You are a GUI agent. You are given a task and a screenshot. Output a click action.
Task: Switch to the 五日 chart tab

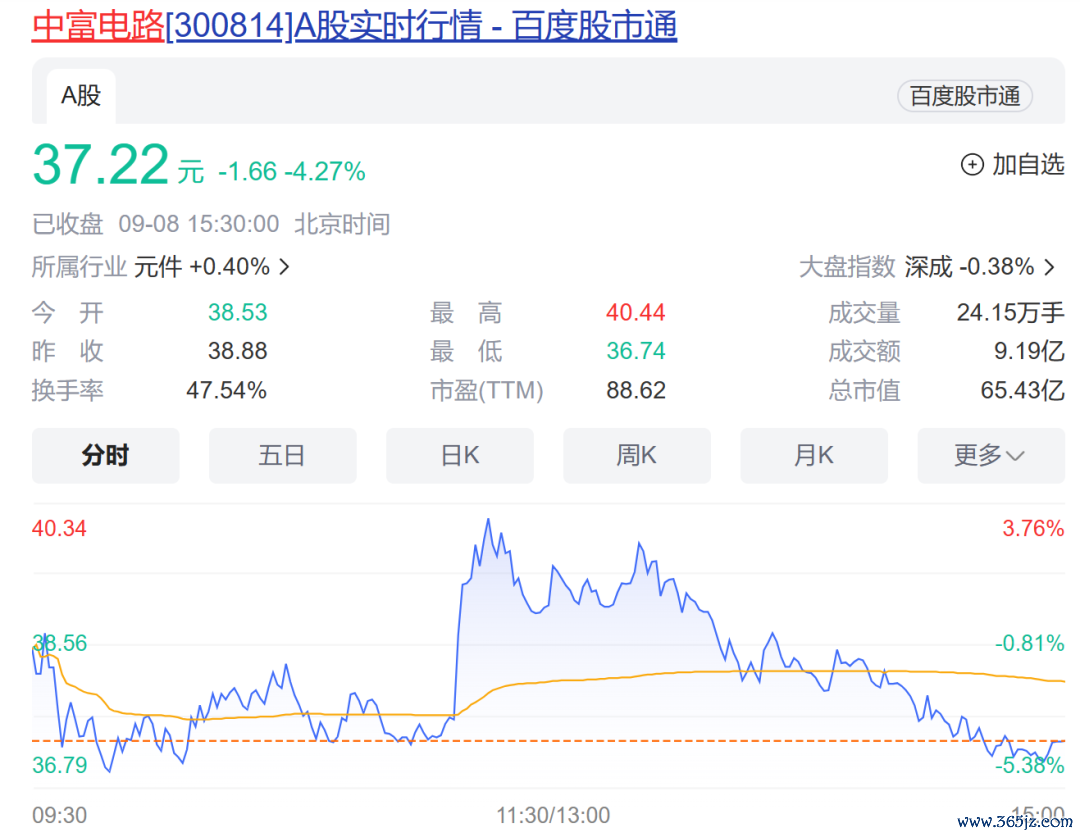tap(282, 455)
